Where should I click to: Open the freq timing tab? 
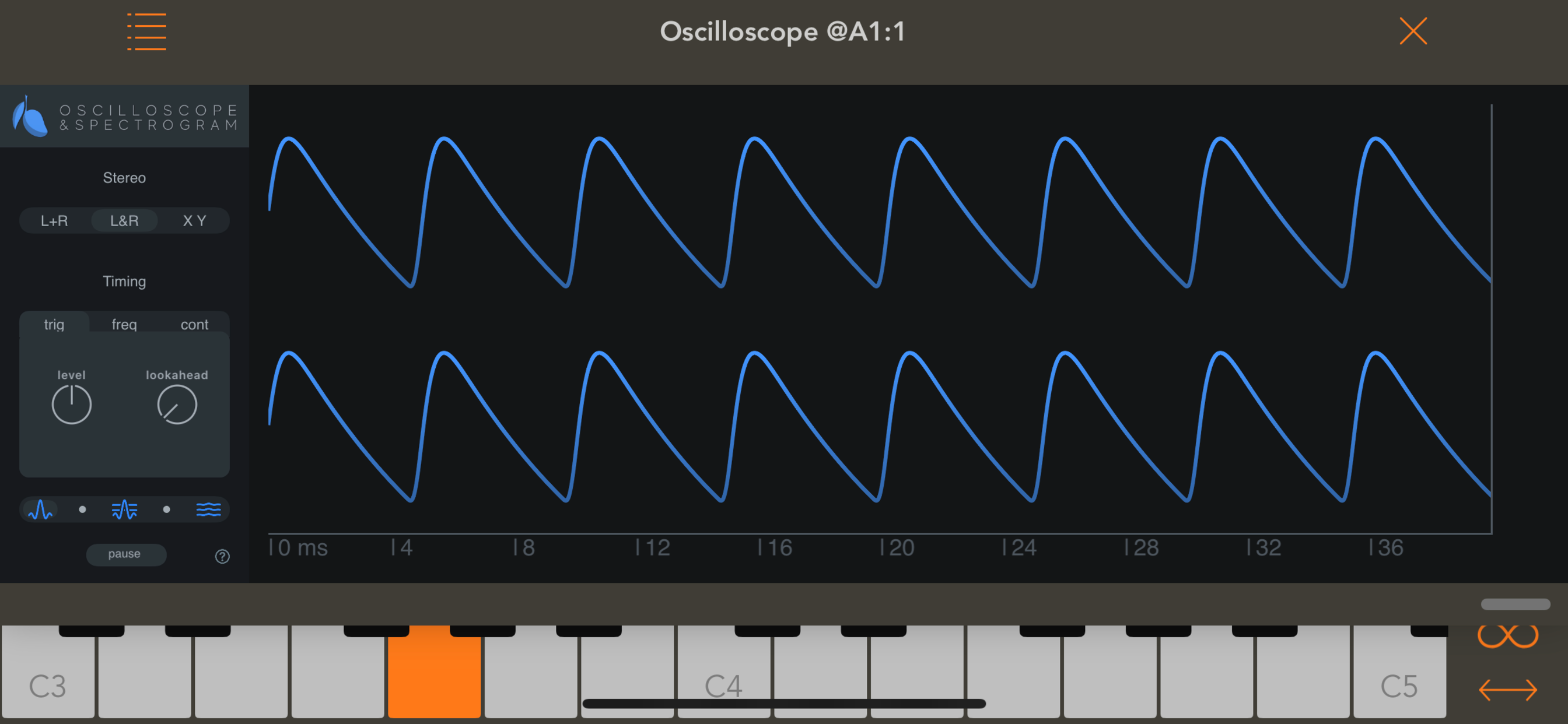(124, 324)
